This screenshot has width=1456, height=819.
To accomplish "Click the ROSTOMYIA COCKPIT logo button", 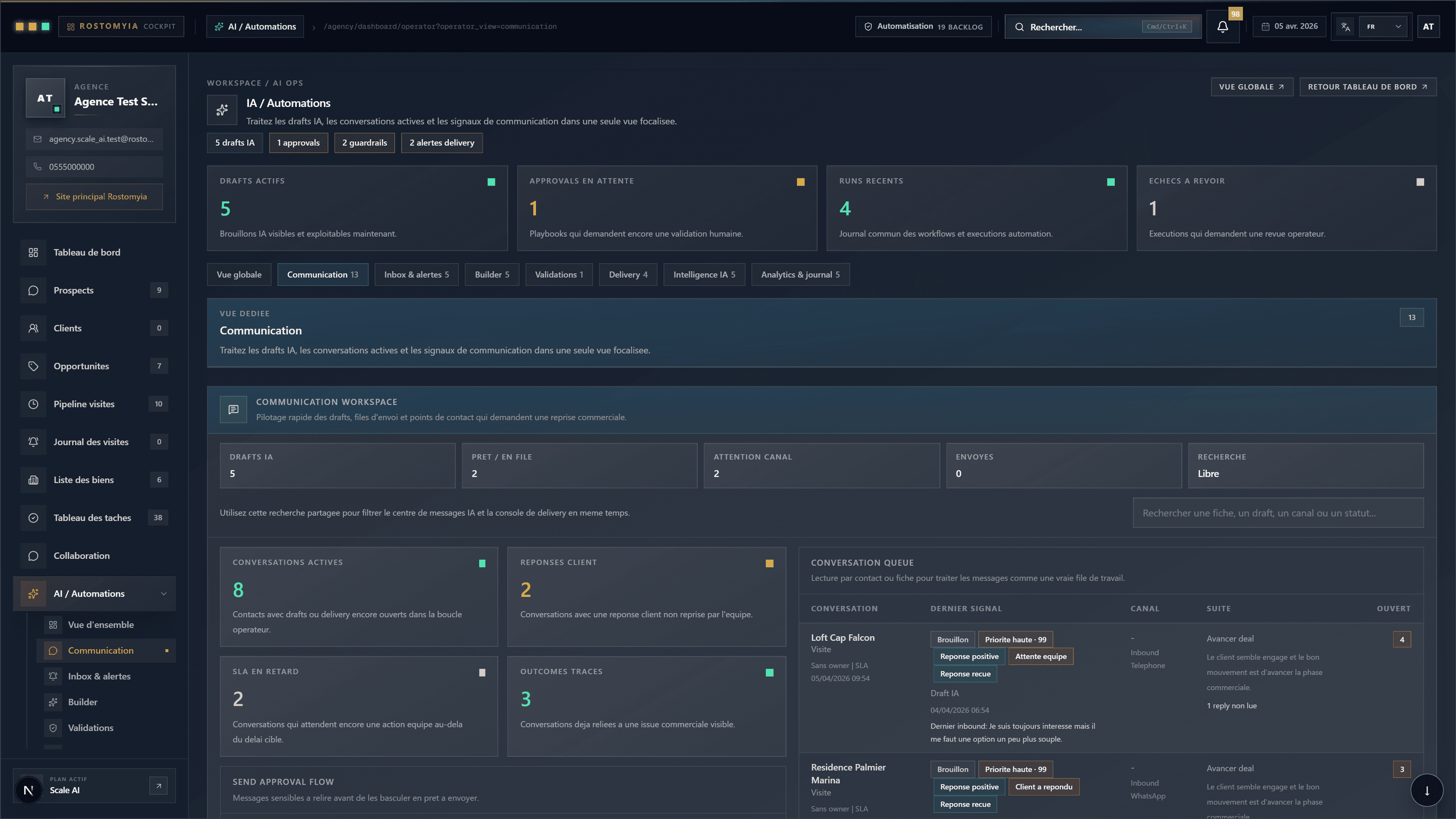I will click(121, 26).
